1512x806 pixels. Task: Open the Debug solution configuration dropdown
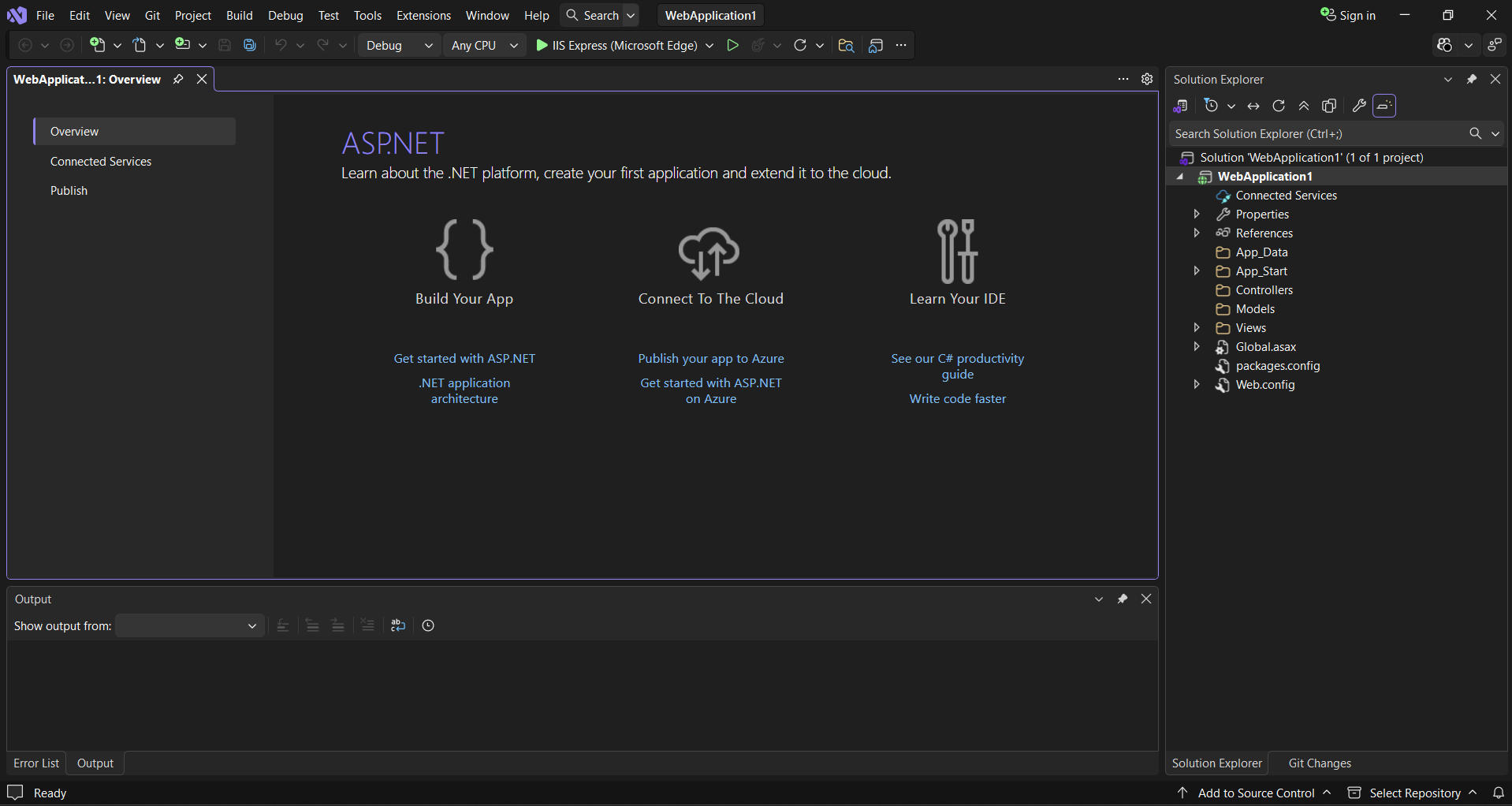(x=399, y=46)
